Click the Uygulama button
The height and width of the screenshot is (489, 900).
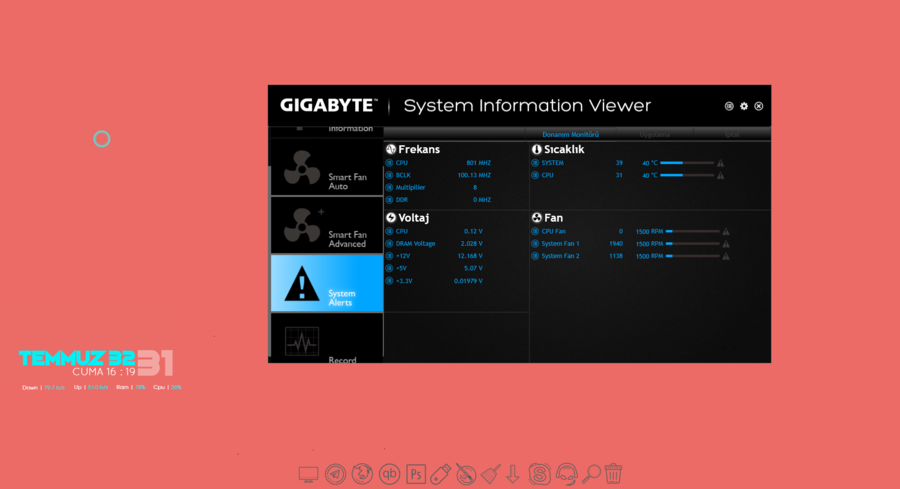654,134
